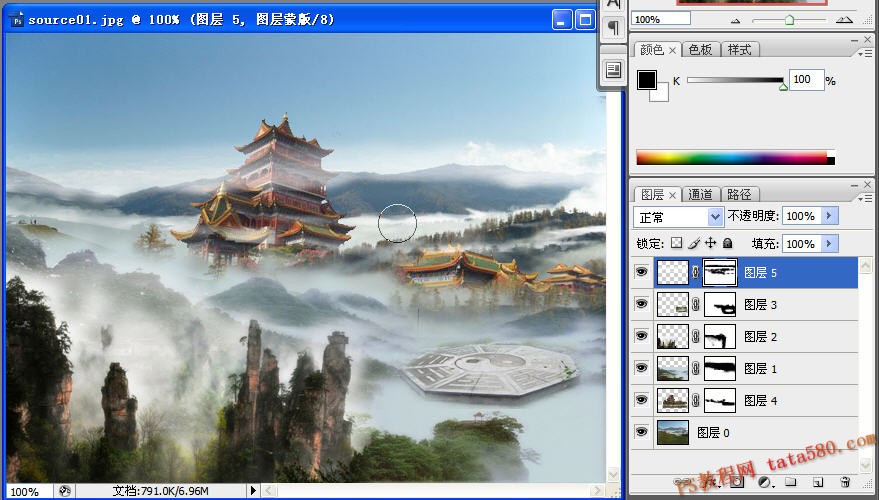The width and height of the screenshot is (879, 500).
Task: Click the layers list scroll-up arrow
Action: (866, 265)
